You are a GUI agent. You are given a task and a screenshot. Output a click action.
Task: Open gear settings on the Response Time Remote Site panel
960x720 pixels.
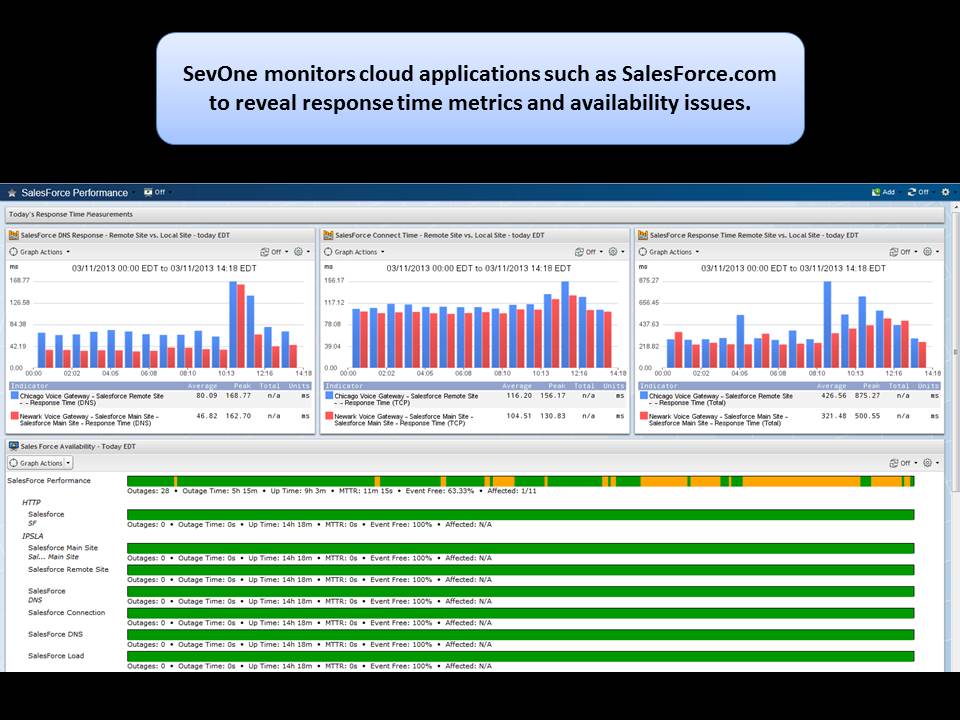928,252
